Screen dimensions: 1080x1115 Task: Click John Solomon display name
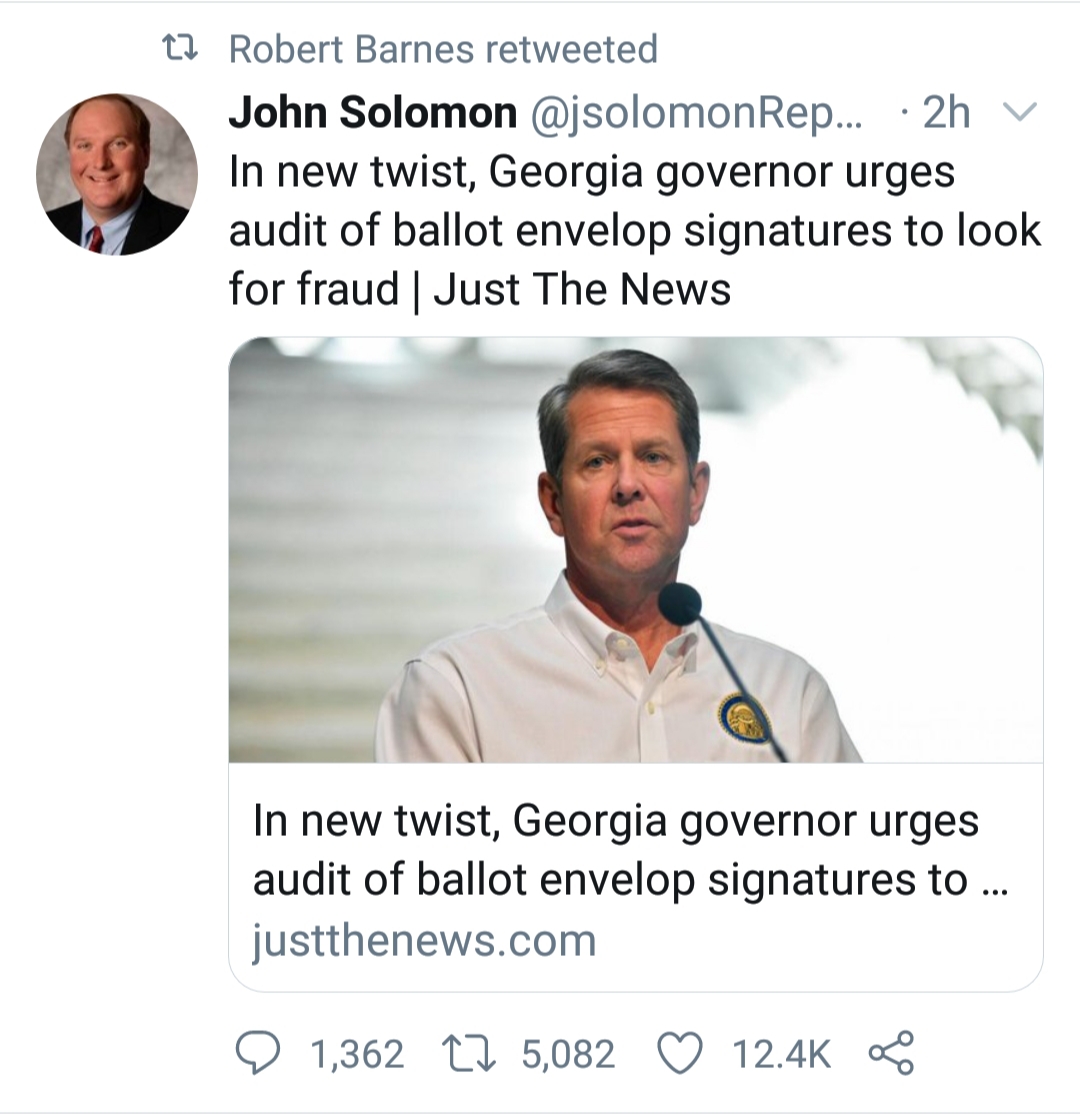coord(373,112)
